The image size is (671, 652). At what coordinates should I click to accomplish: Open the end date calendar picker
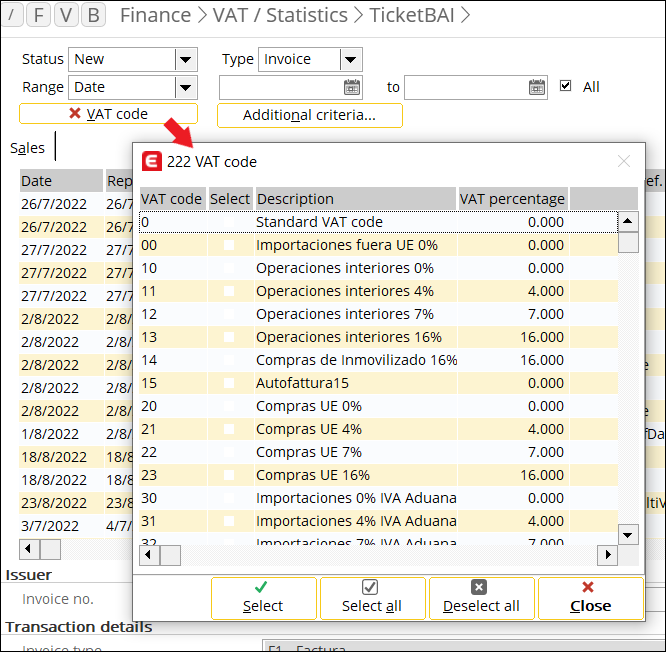537,87
